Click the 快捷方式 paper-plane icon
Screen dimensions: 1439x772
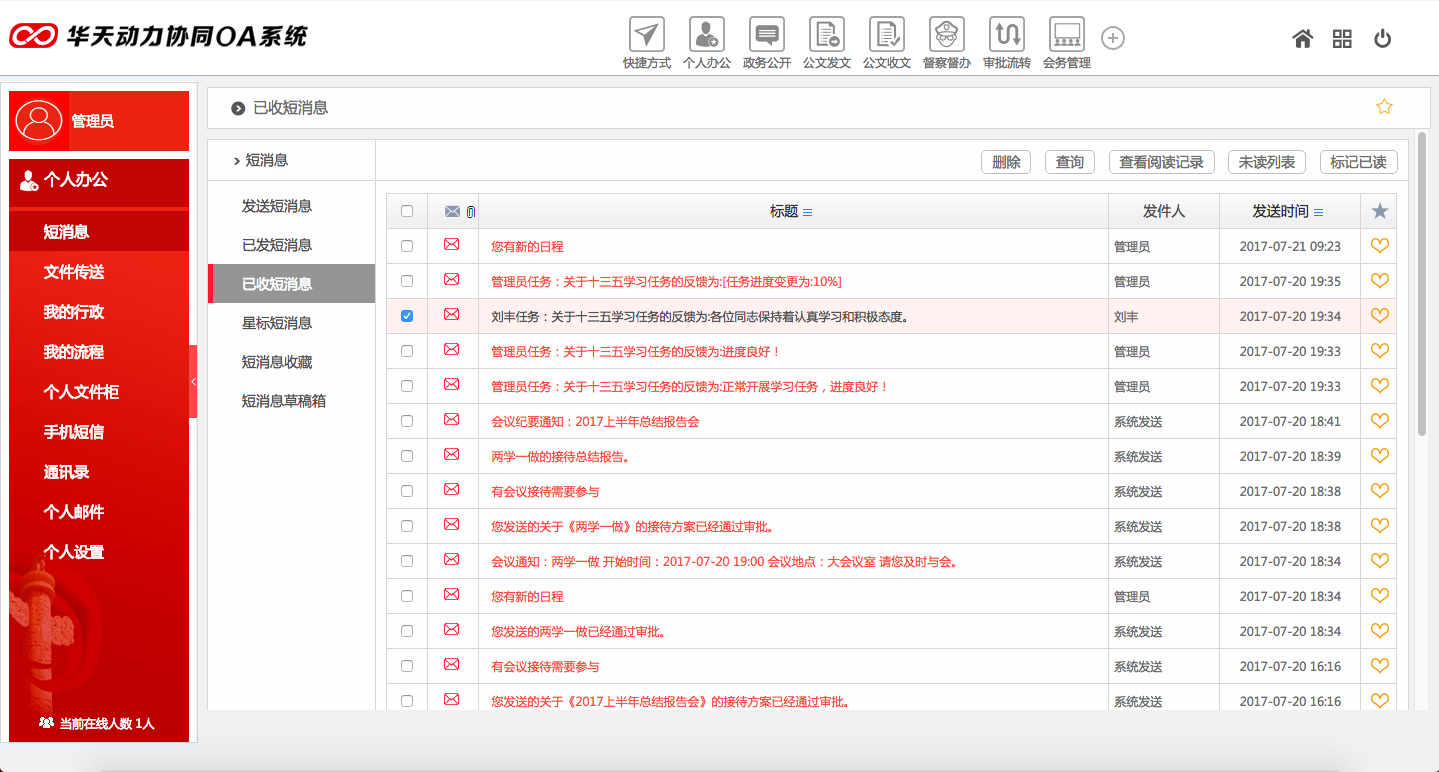click(645, 35)
